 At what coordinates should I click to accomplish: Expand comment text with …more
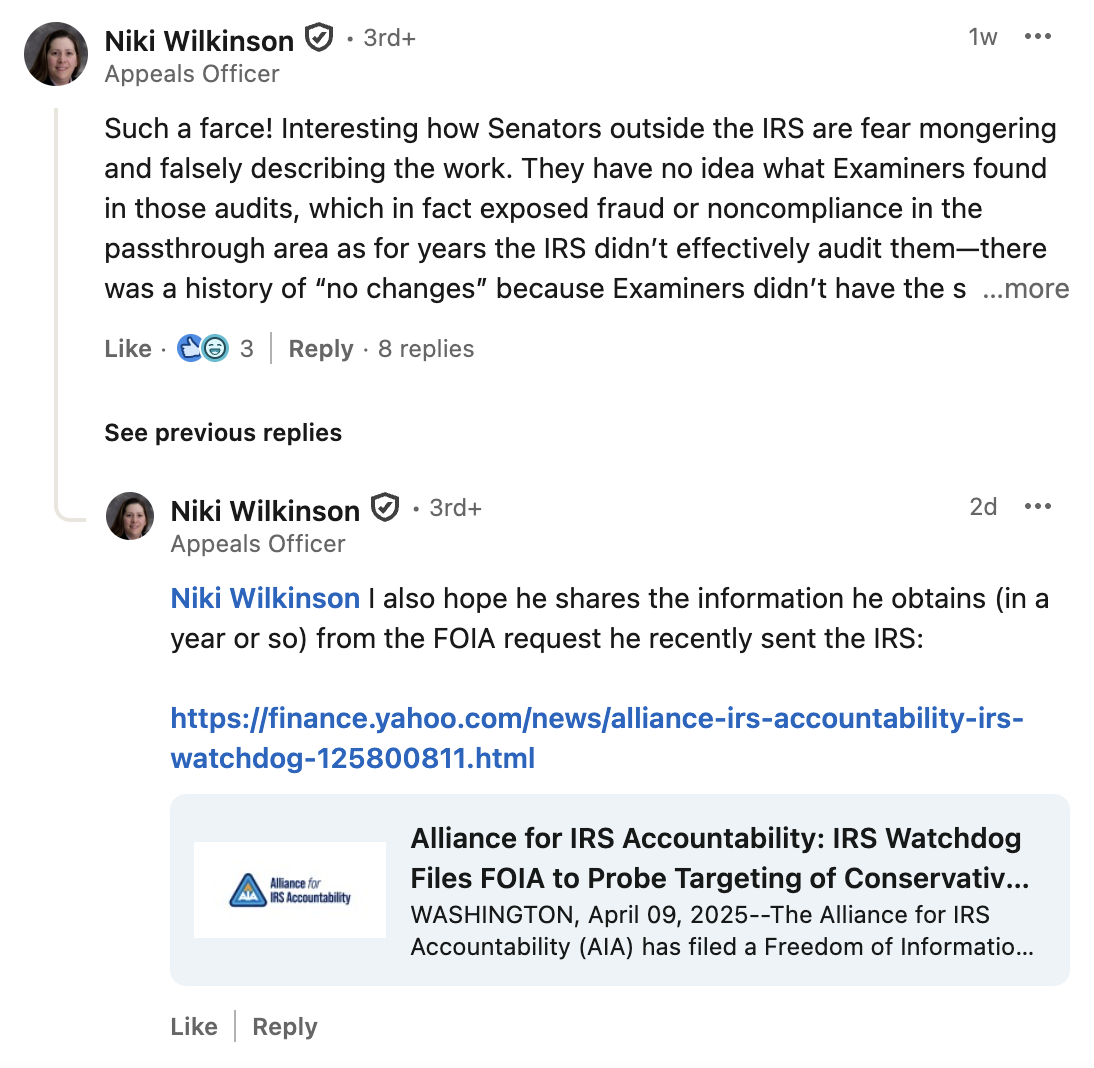pyautogui.click(x=1026, y=290)
